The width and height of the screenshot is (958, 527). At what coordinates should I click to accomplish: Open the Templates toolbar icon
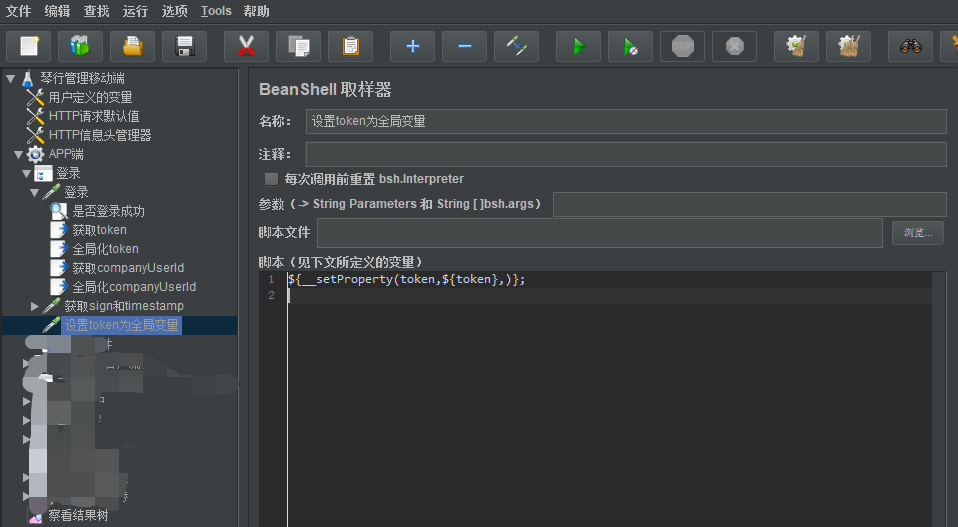point(80,46)
